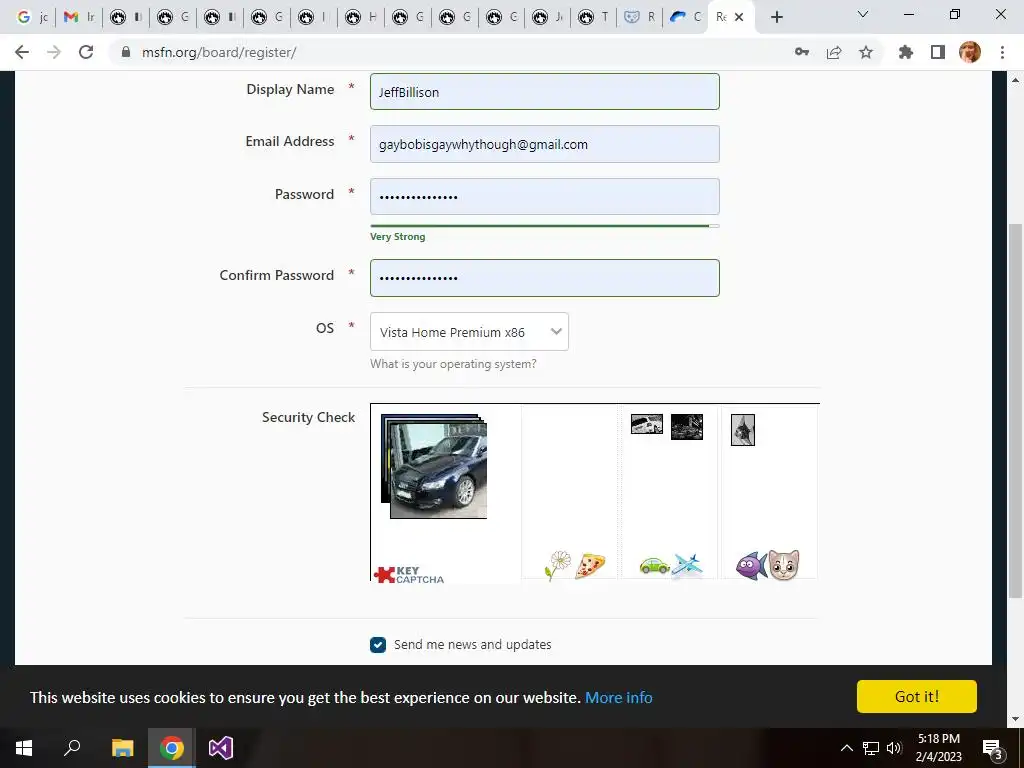Open the taskbar clock and date
This screenshot has height=768, width=1024.
coord(938,748)
